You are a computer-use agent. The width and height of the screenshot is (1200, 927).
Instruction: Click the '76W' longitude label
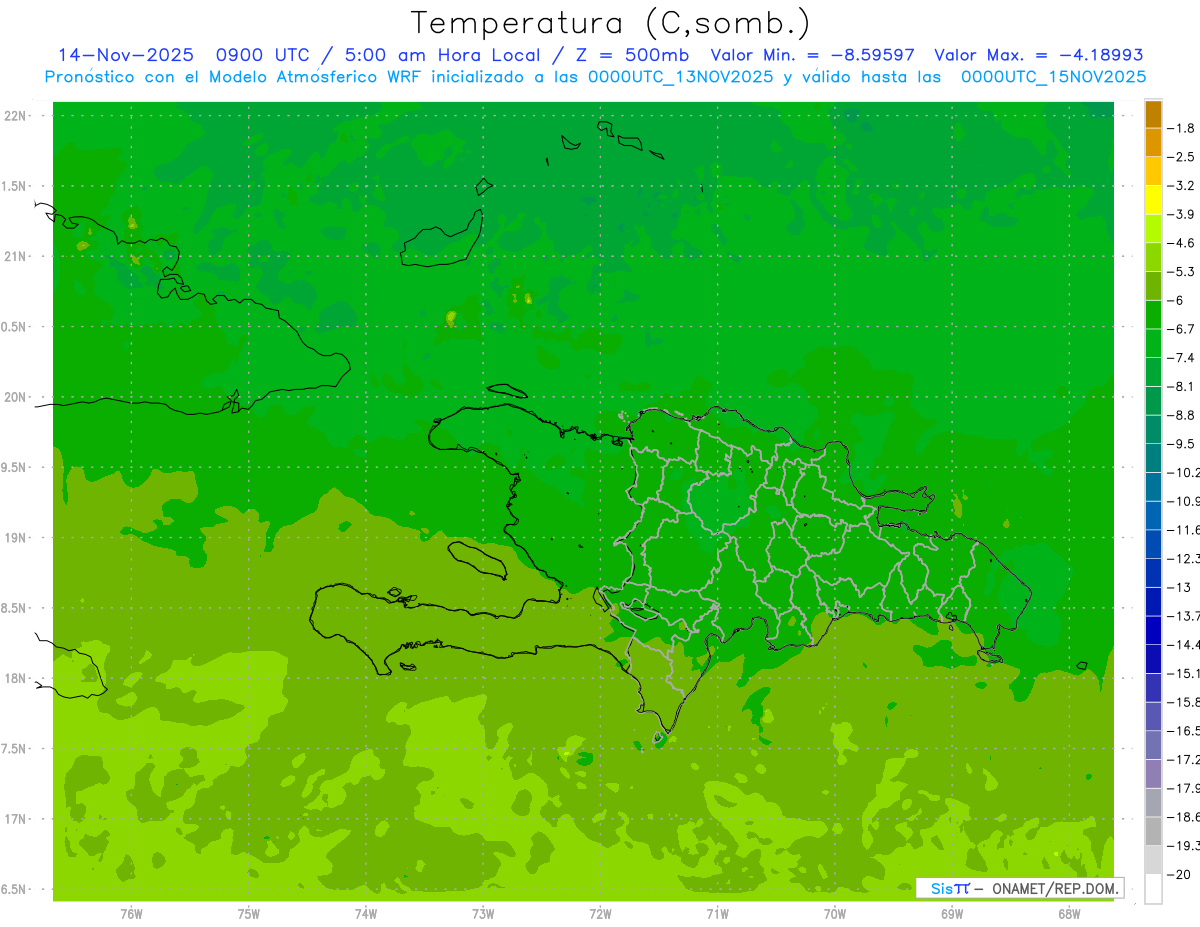click(x=131, y=914)
